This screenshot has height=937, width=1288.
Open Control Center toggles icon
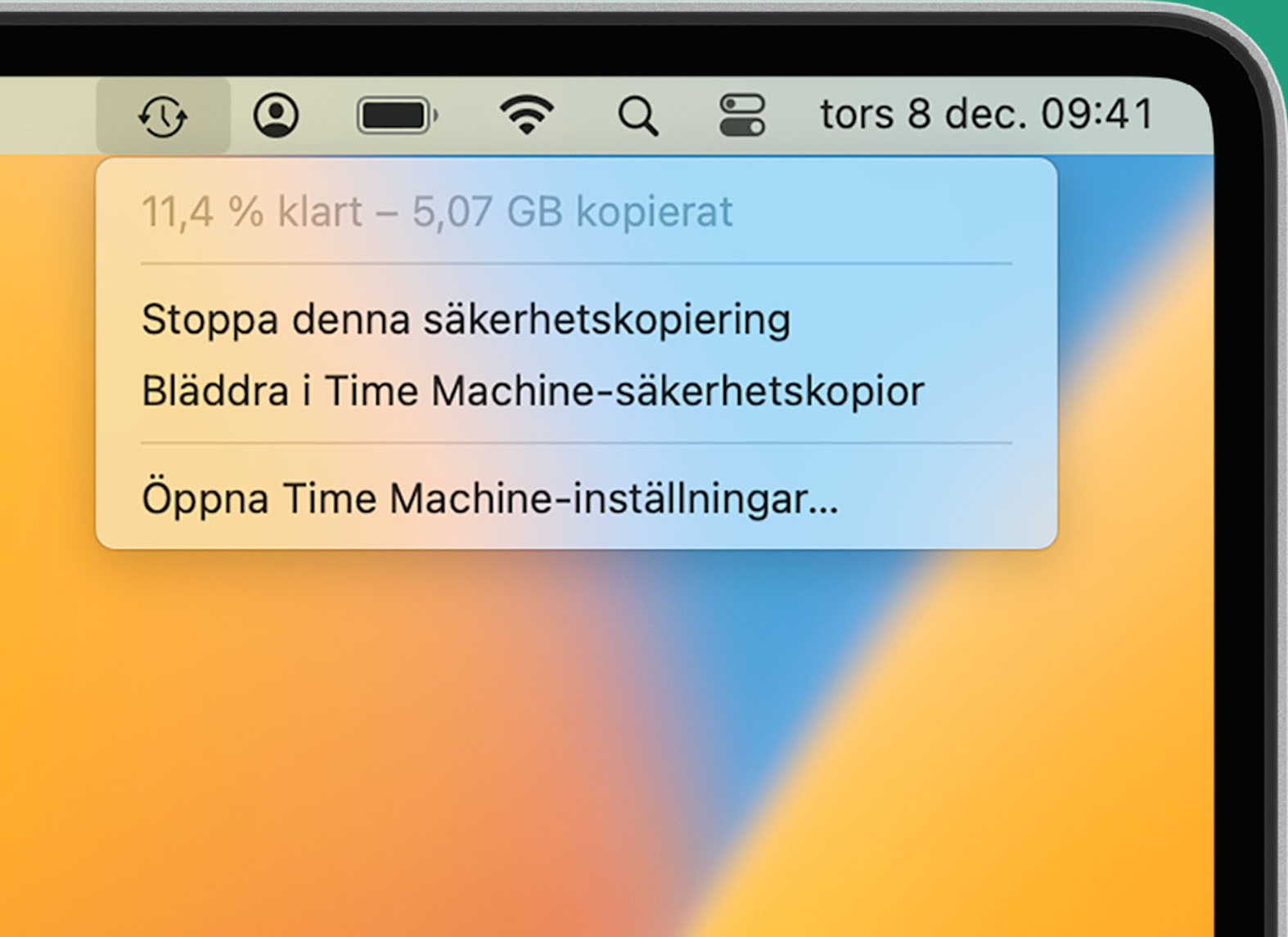tap(741, 115)
